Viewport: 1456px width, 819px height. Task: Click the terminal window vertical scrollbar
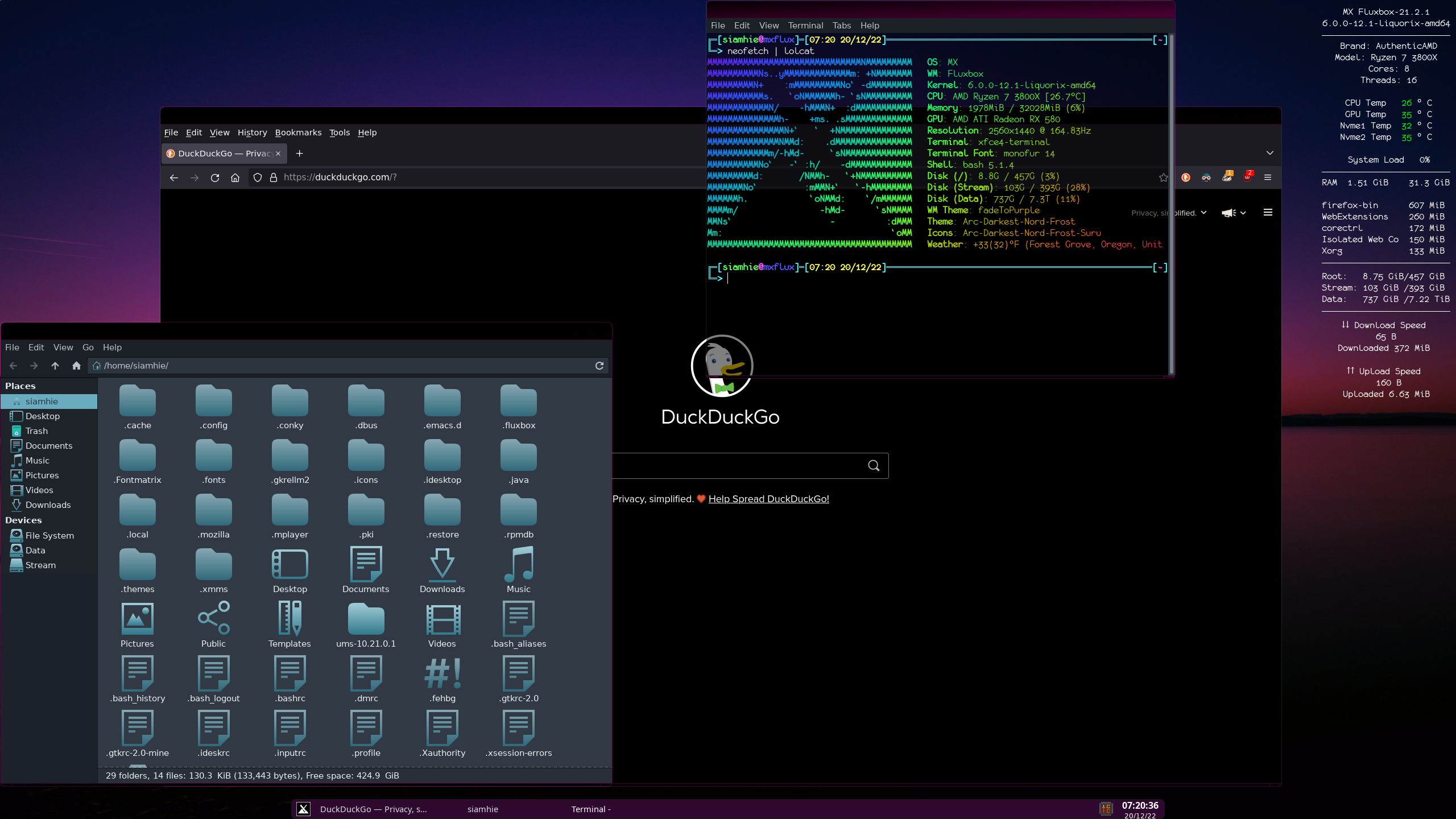tap(1170, 205)
